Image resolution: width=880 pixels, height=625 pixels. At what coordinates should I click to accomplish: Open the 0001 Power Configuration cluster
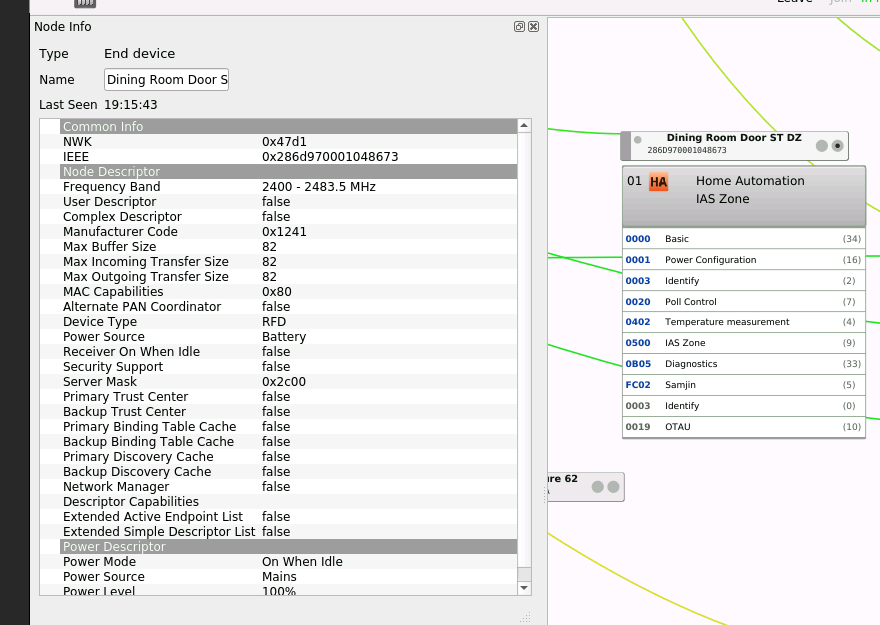[744, 260]
